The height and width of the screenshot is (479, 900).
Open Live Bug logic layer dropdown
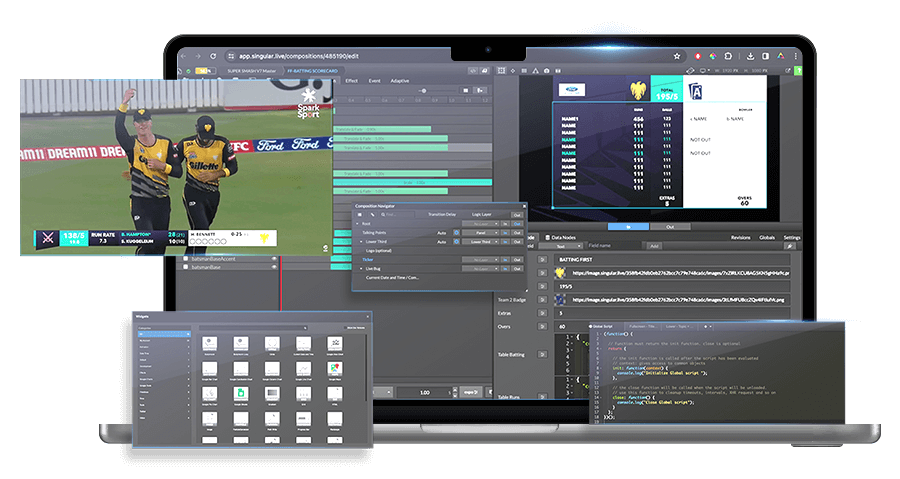click(x=480, y=268)
